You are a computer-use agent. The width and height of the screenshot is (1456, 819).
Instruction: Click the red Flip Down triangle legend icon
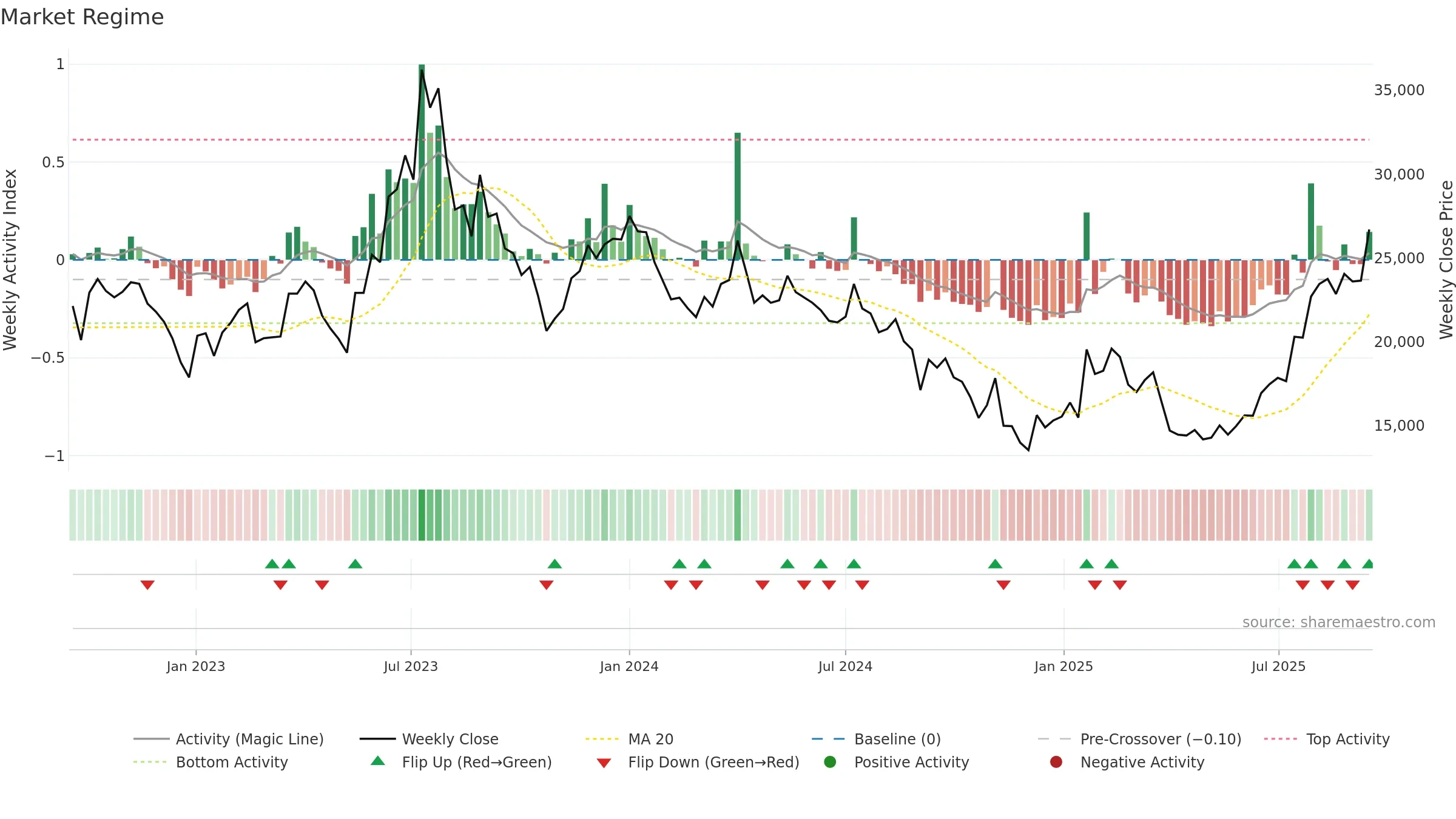pos(604,763)
